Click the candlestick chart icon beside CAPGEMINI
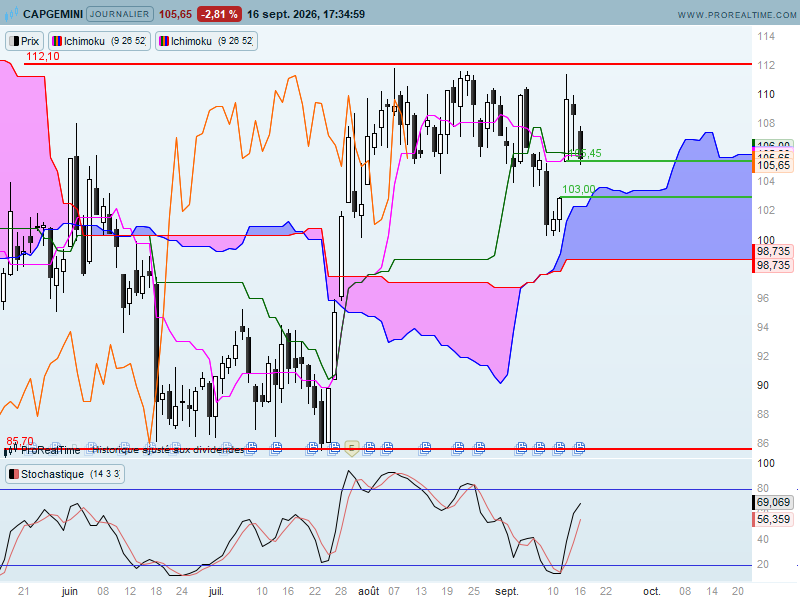Viewport: 800px width, 600px height. [x=11, y=14]
